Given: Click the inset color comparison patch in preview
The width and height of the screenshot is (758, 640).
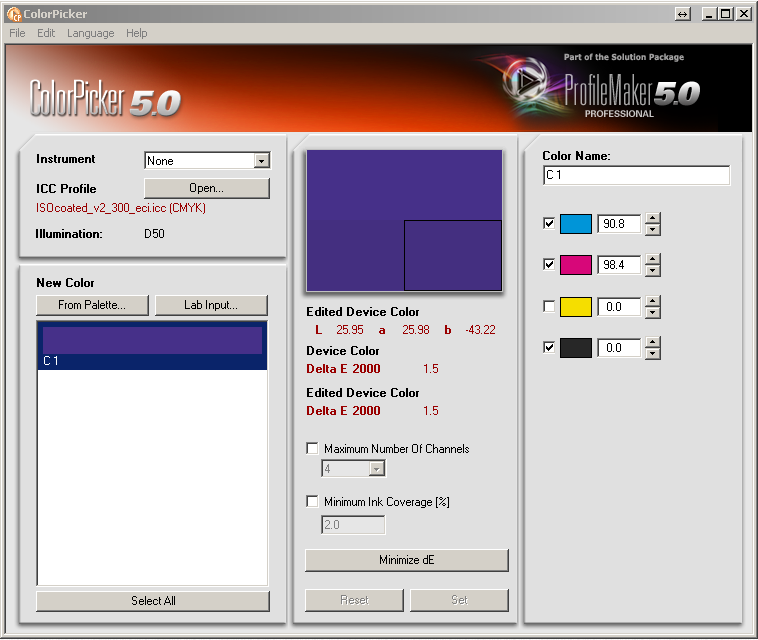Looking at the screenshot, I should [x=452, y=255].
